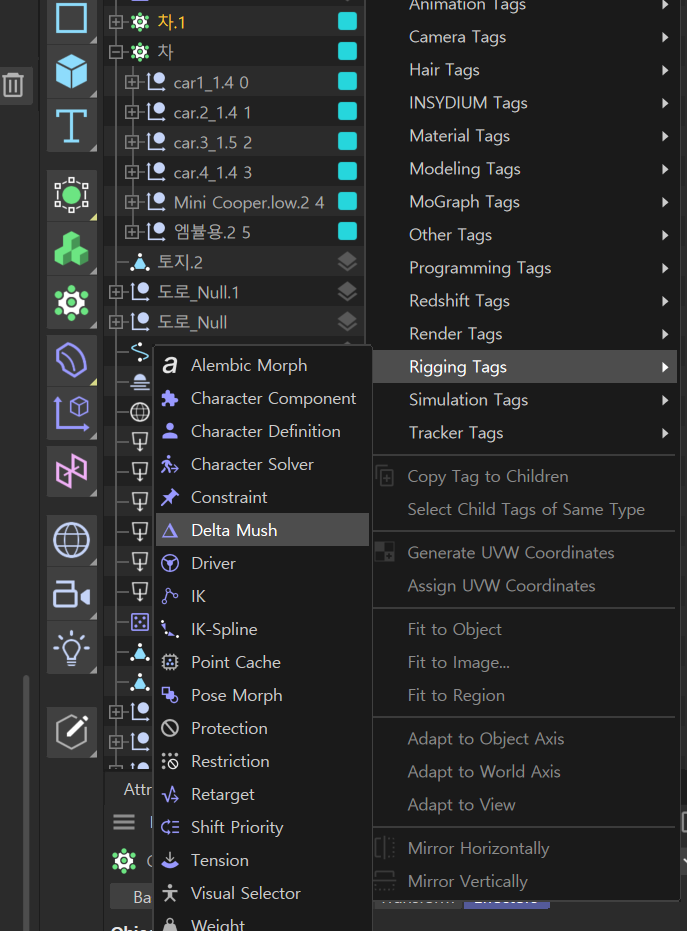Click the trash can icon at far left
The height and width of the screenshot is (931, 687).
coord(13,85)
